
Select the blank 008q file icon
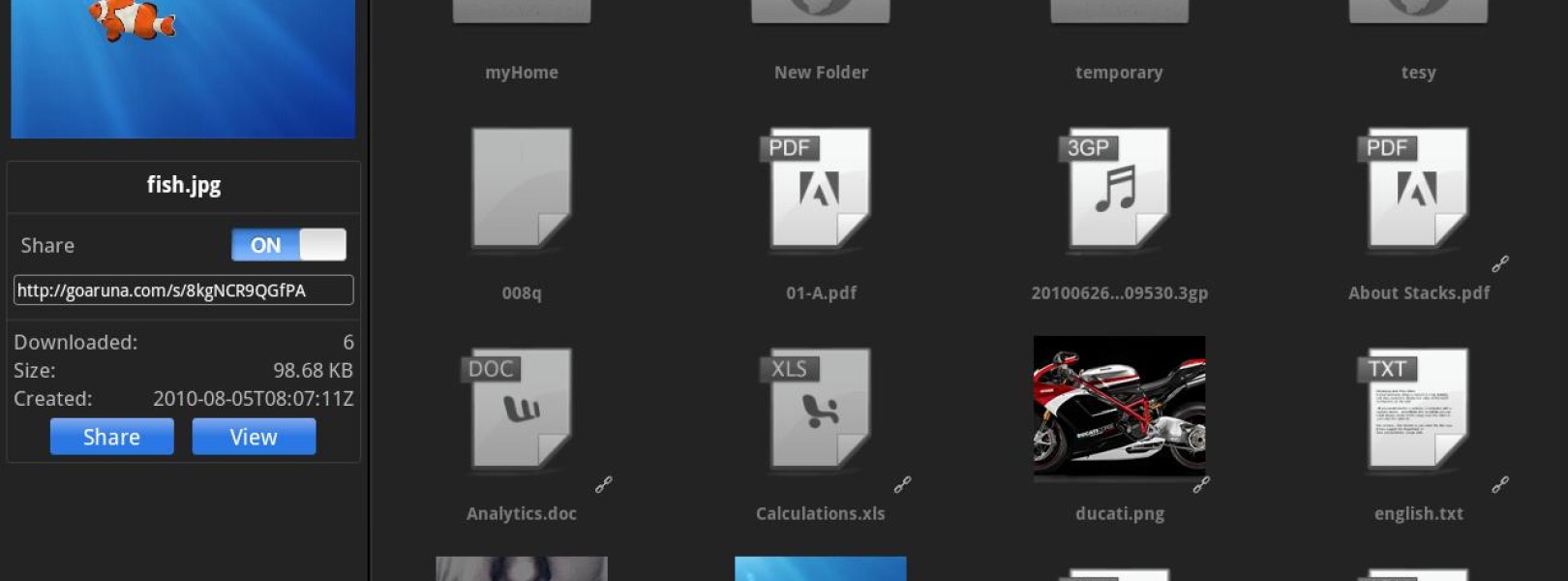click(522, 188)
